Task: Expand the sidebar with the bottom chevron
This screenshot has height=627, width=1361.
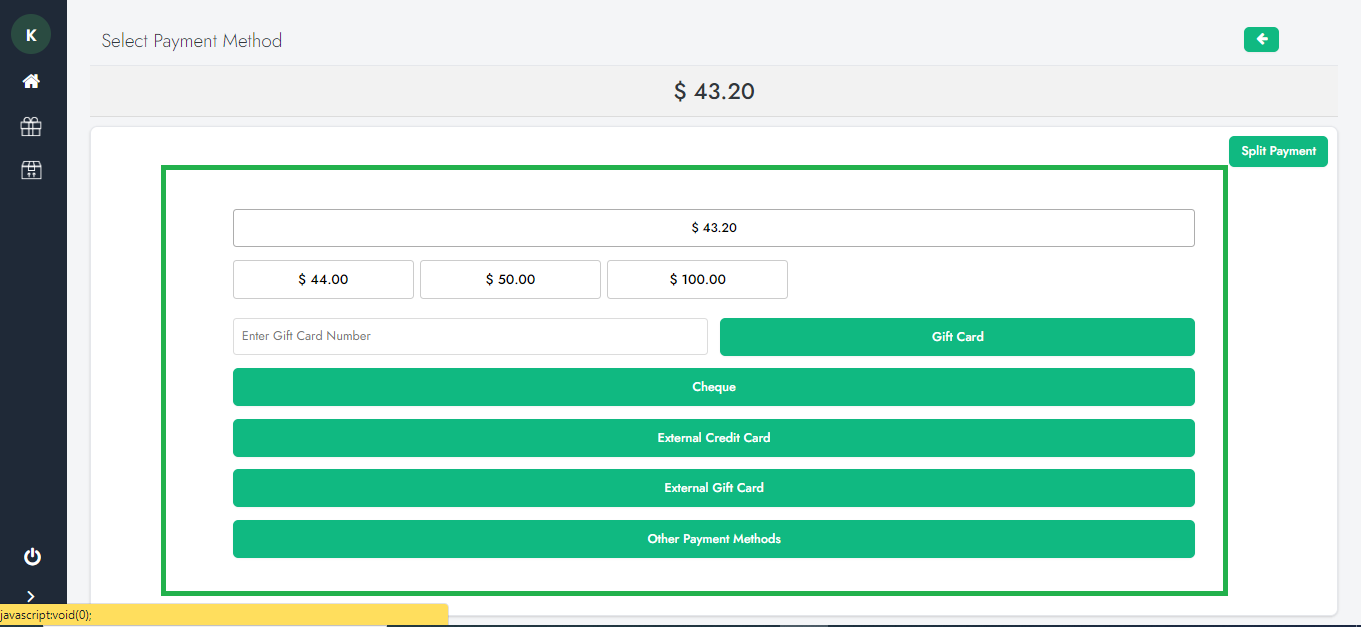Action: [x=31, y=596]
